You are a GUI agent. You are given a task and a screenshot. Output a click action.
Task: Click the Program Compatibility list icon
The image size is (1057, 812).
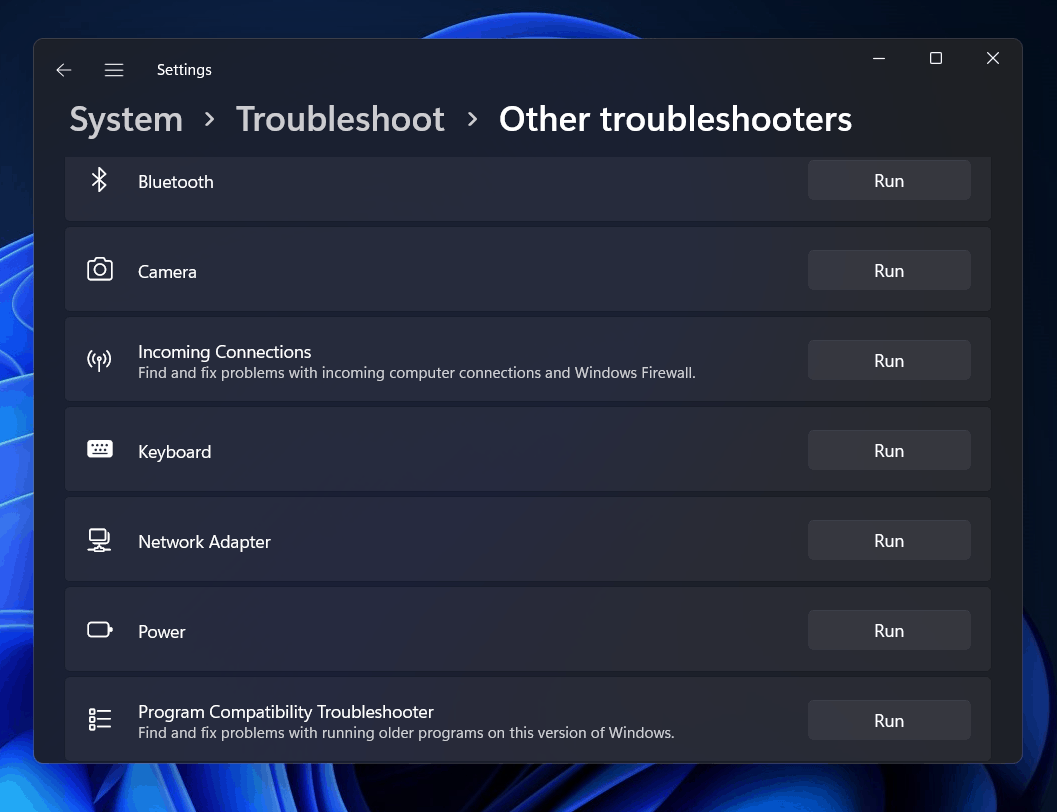(99, 719)
